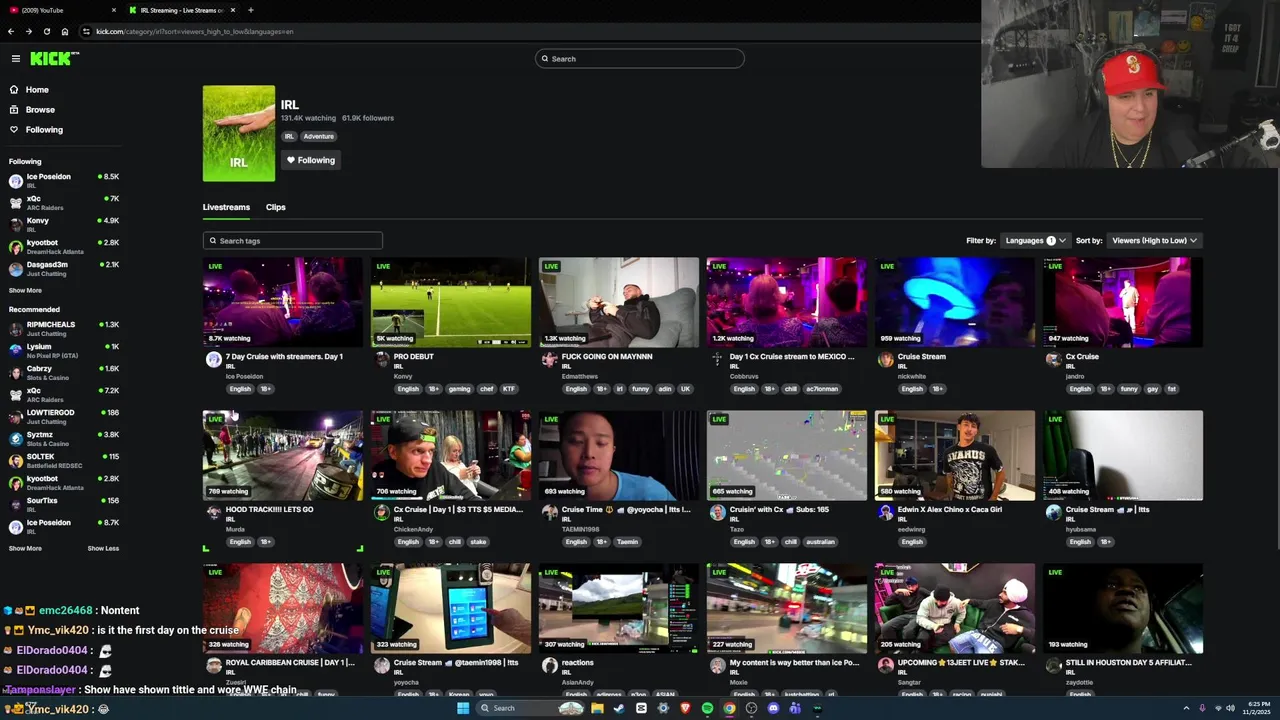Click the Adventure category tag
Image resolution: width=1280 pixels, height=720 pixels.
pyautogui.click(x=318, y=136)
